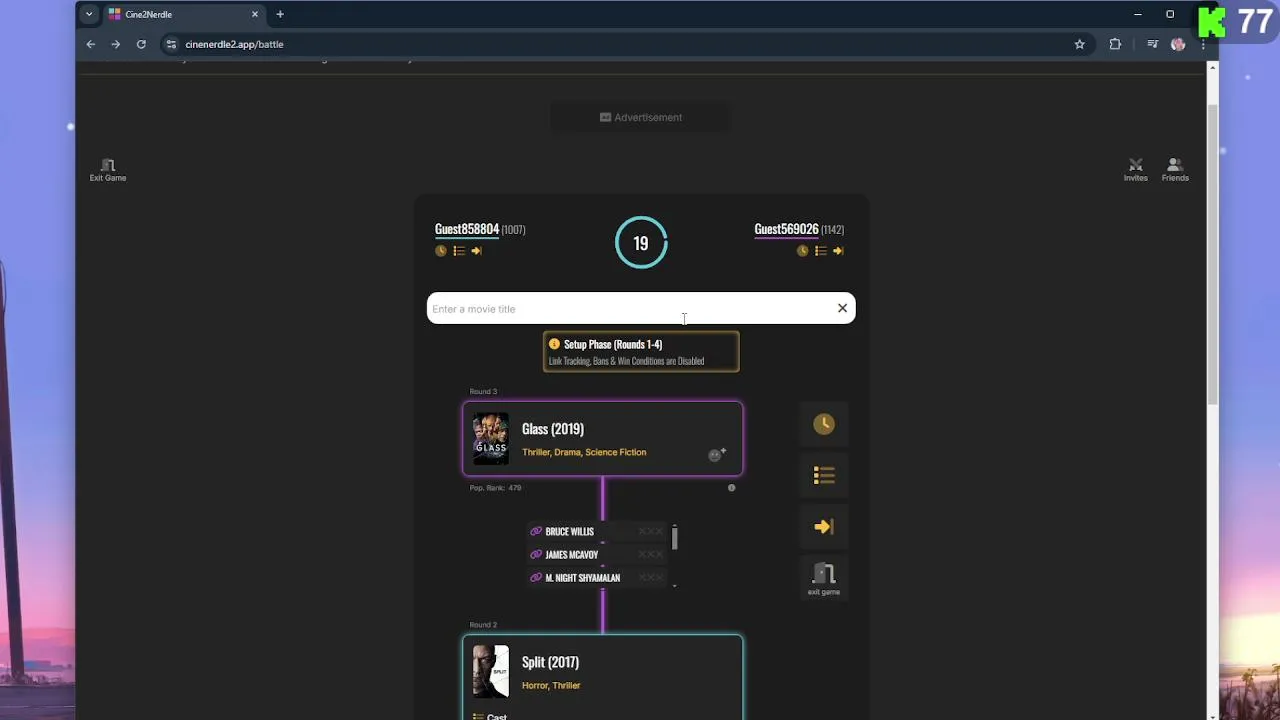1280x720 pixels.
Task: Click the M. Night Shyamalan link icon
Action: tap(536, 578)
